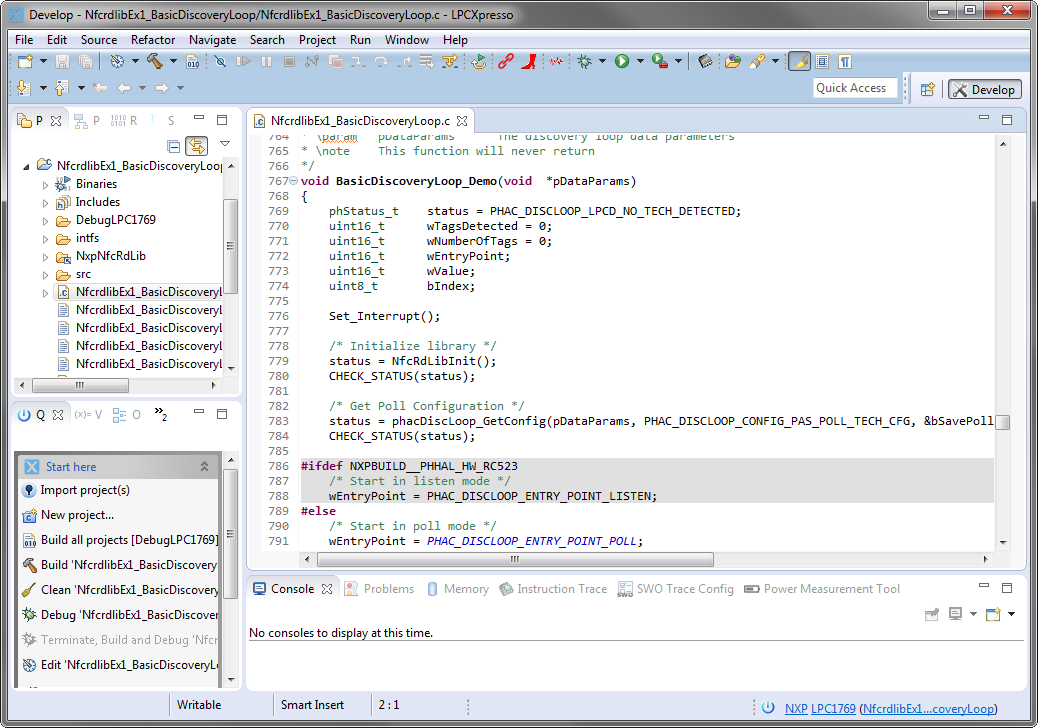The height and width of the screenshot is (728, 1038).
Task: Click the green Run button icon
Action: [622, 61]
